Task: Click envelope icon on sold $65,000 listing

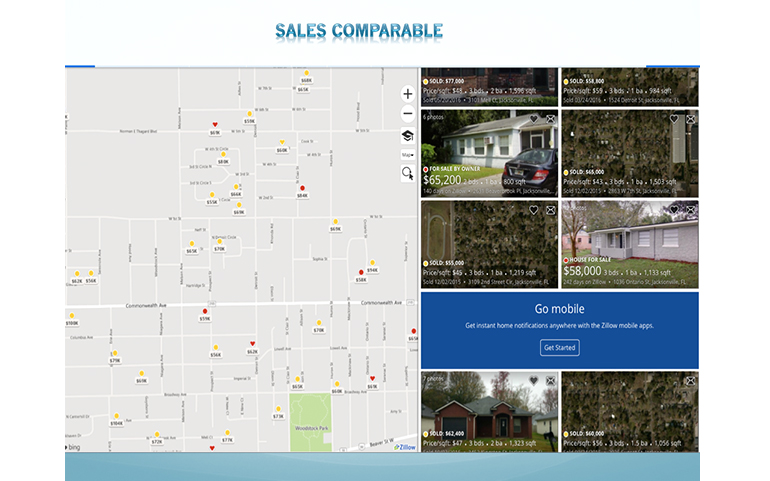Action: coord(690,118)
